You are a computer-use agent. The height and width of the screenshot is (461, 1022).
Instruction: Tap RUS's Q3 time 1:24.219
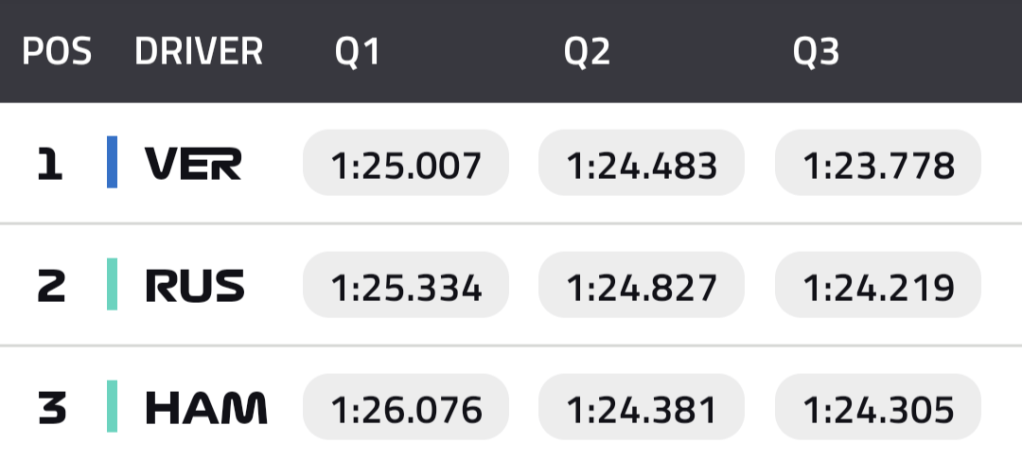(x=878, y=286)
